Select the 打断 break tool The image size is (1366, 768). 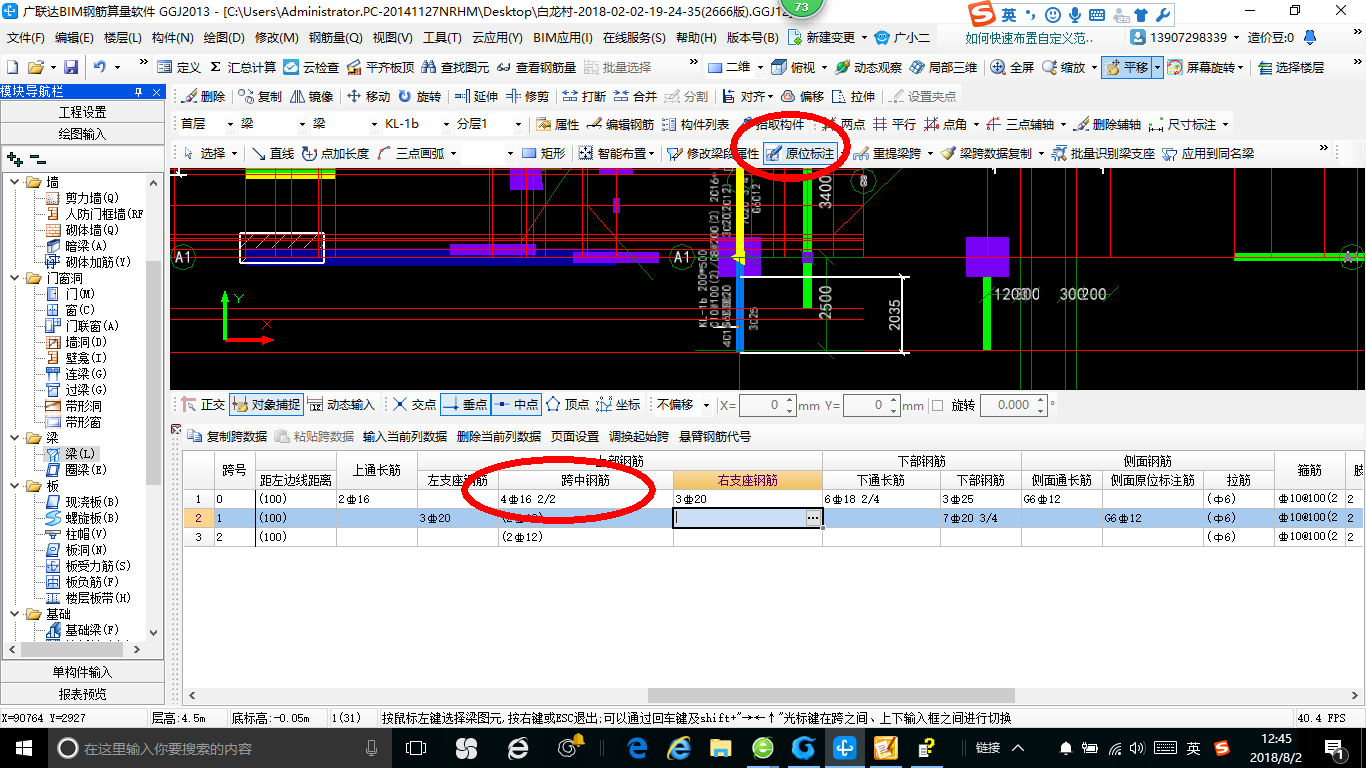(x=584, y=96)
